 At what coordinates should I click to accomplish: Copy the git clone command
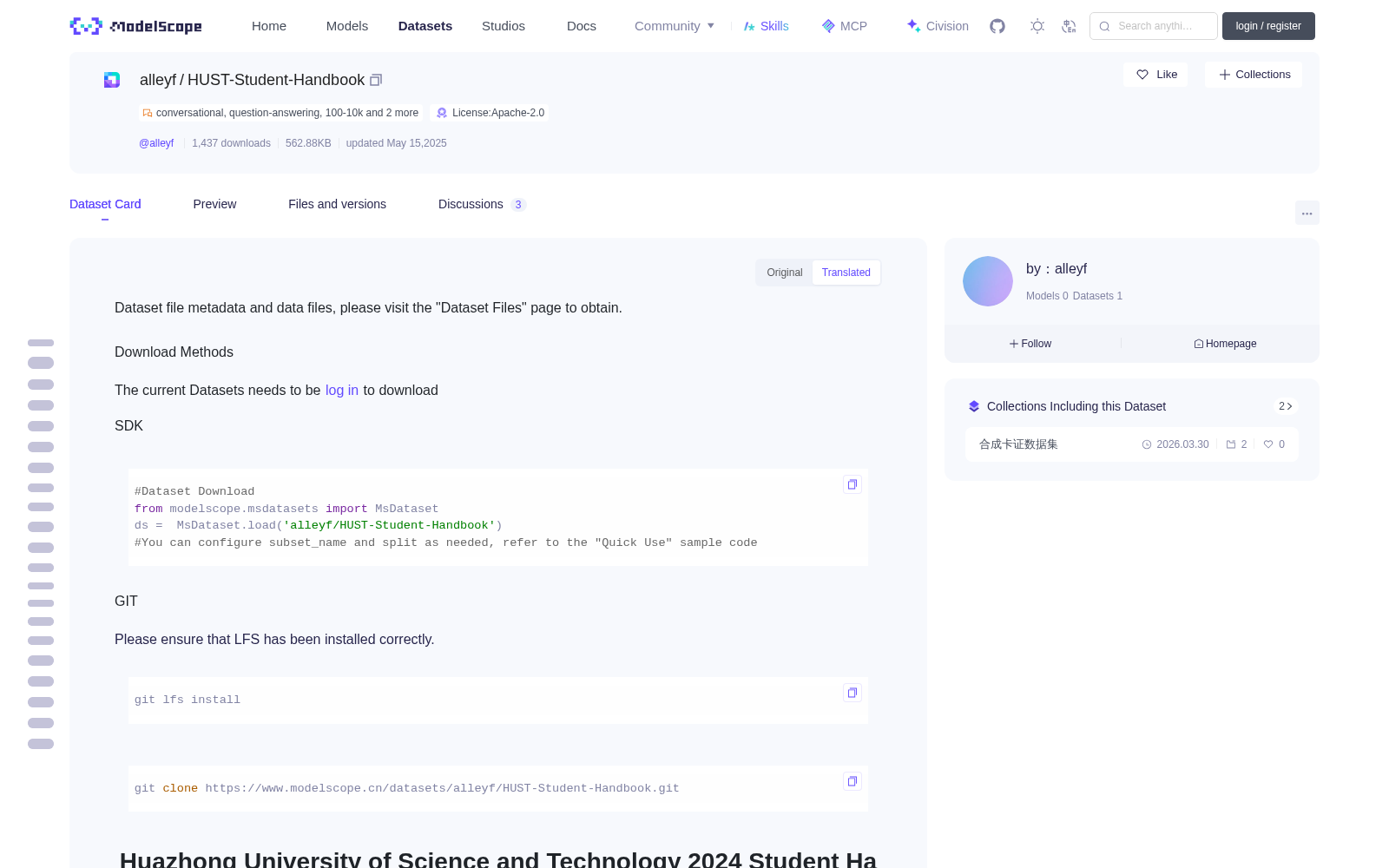click(852, 781)
